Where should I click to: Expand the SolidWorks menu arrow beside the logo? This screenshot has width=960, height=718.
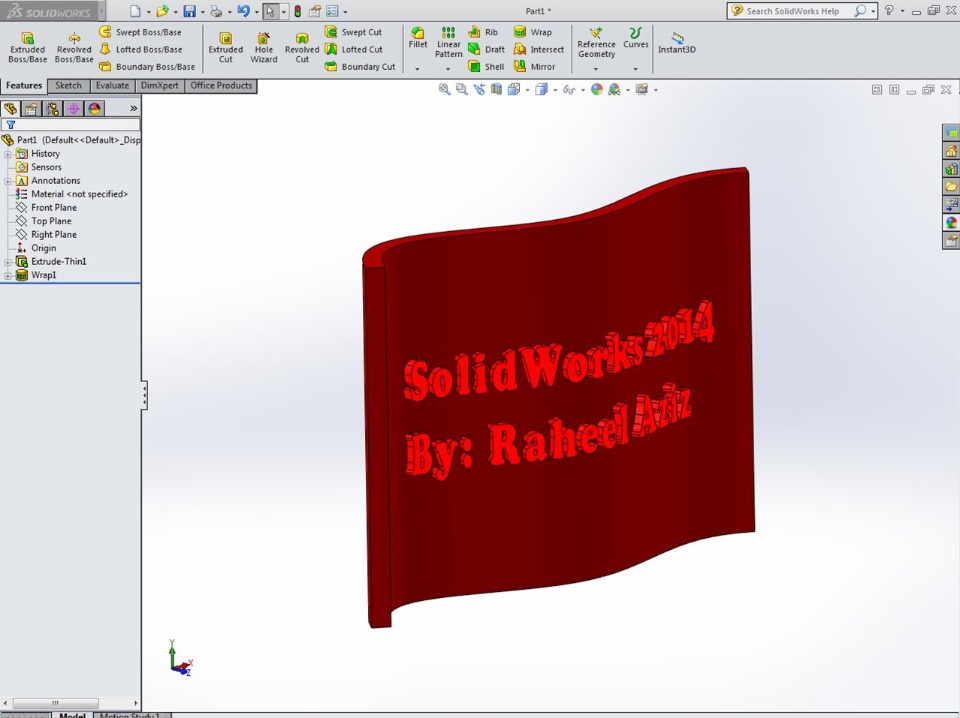click(102, 11)
